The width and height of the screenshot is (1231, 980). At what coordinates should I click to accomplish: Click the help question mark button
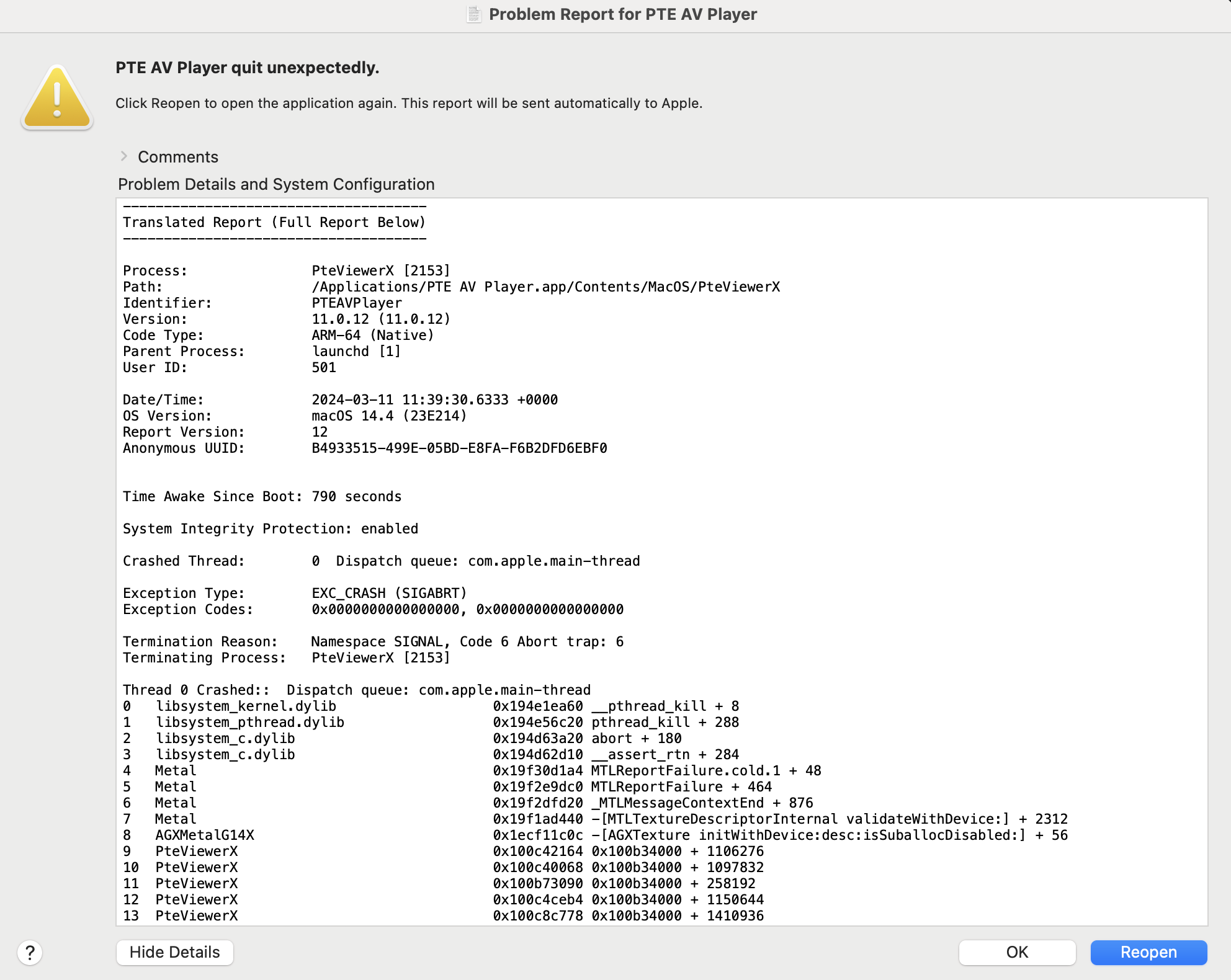pyautogui.click(x=30, y=952)
